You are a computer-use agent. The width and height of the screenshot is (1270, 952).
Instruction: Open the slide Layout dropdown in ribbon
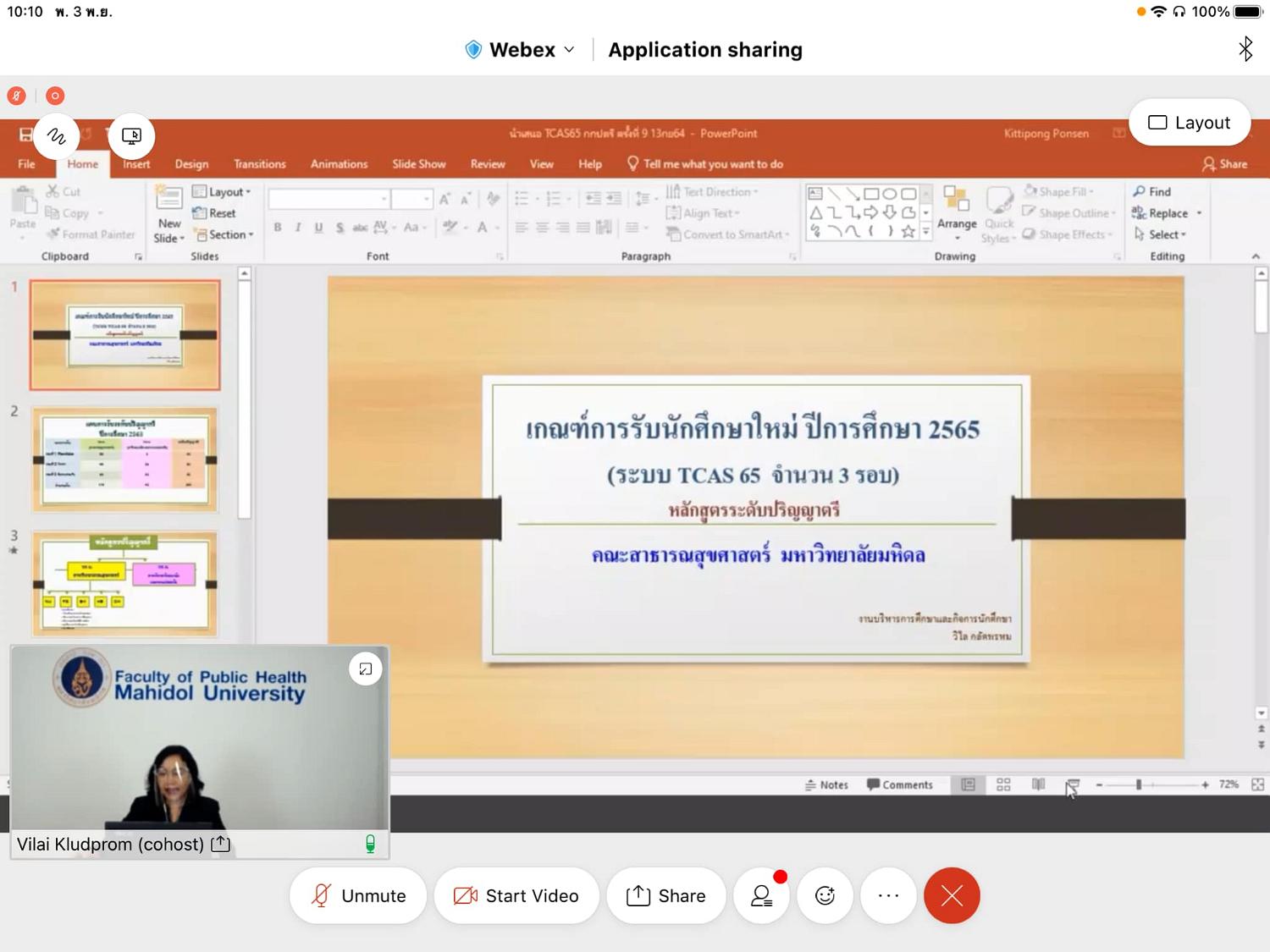[222, 192]
